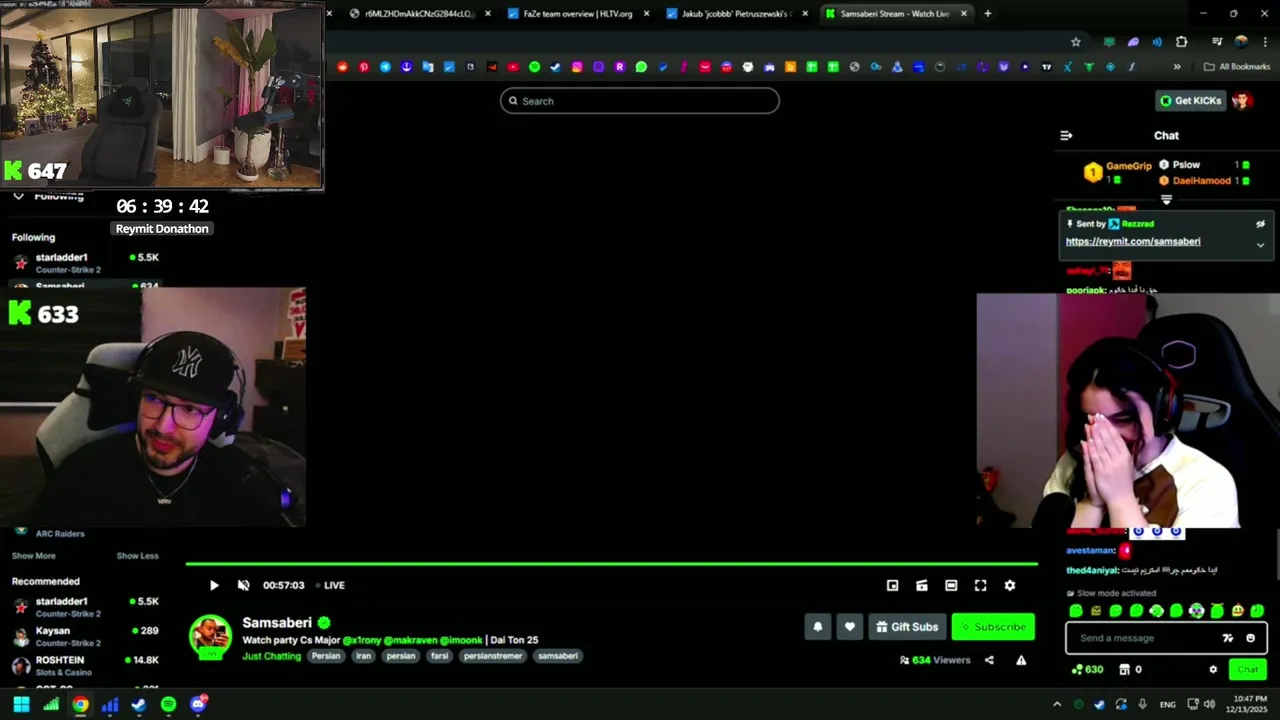Open emoji picker in chat
Image resolution: width=1280 pixels, height=720 pixels.
coord(1251,638)
